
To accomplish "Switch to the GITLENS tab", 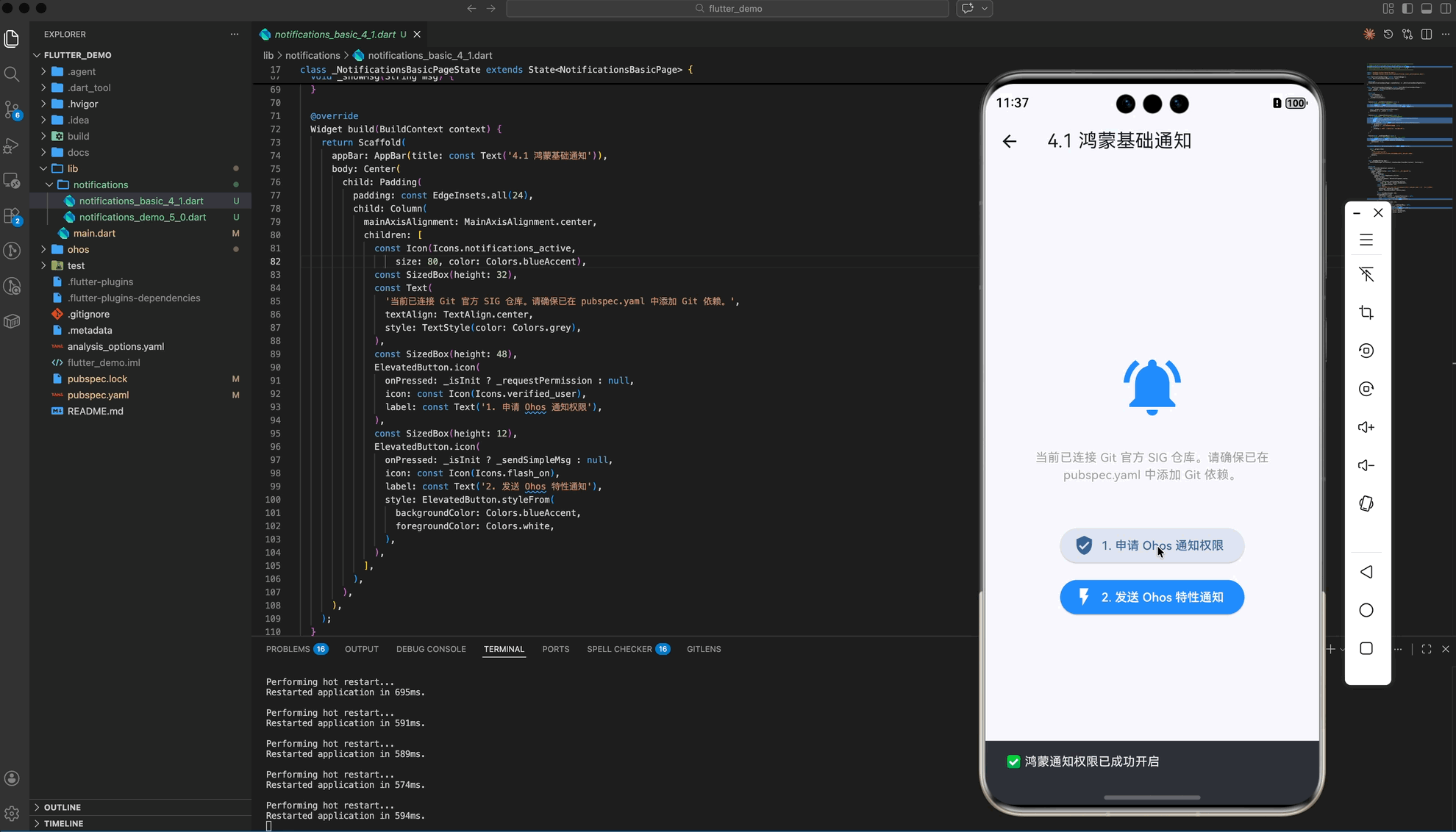I will [704, 649].
